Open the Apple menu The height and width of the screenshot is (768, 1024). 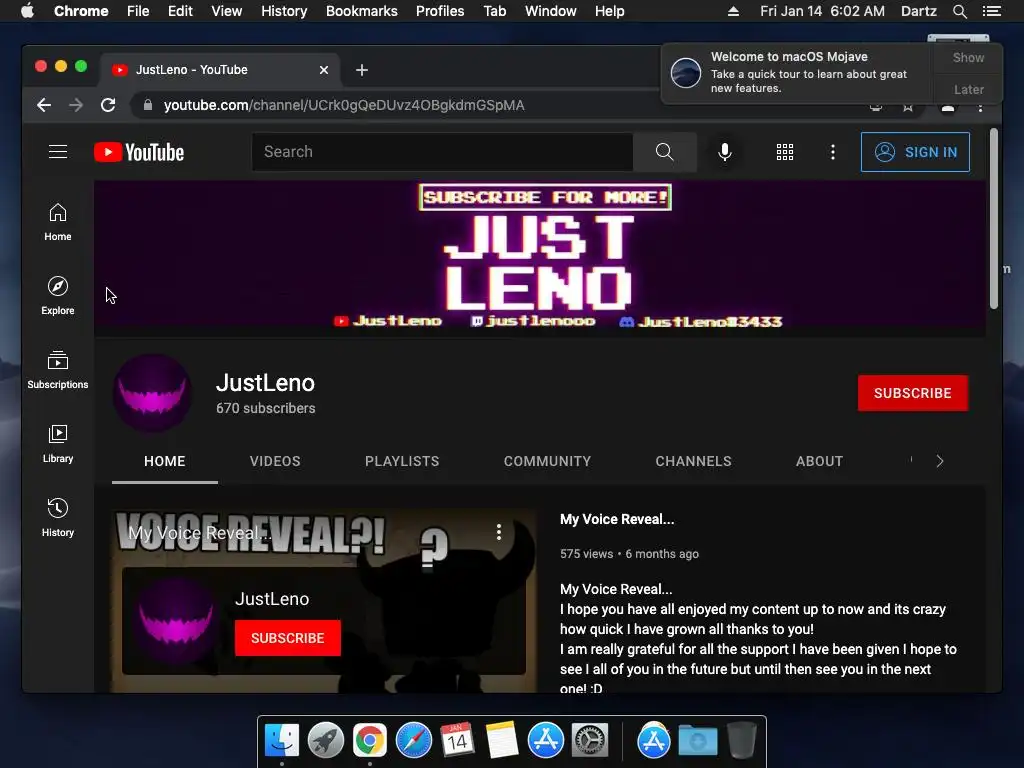click(x=27, y=11)
